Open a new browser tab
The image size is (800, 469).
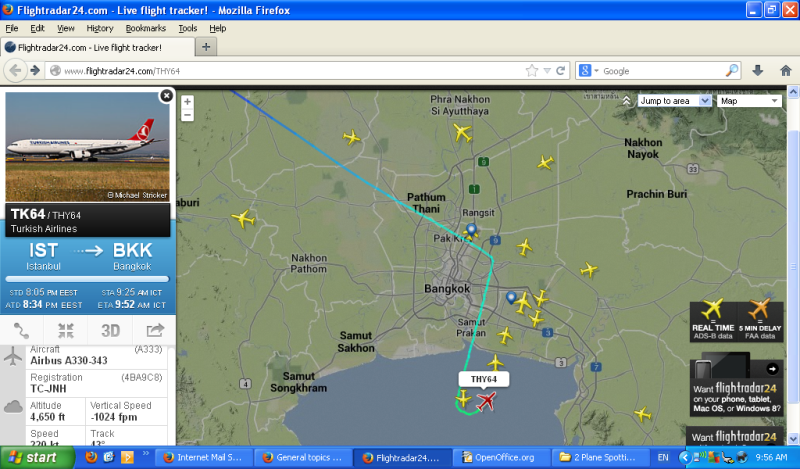click(x=207, y=47)
